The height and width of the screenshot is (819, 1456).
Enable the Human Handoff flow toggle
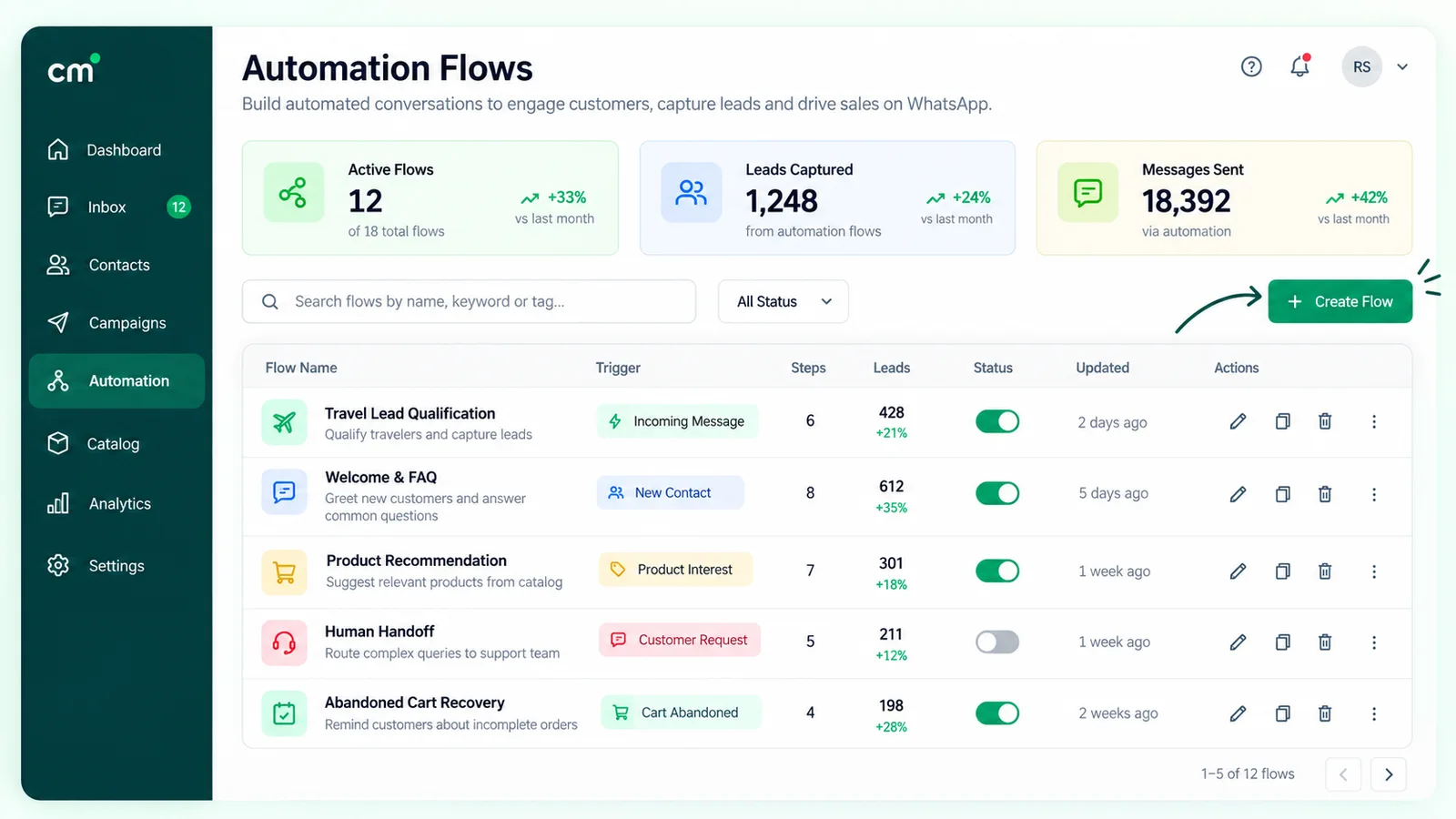coord(997,642)
